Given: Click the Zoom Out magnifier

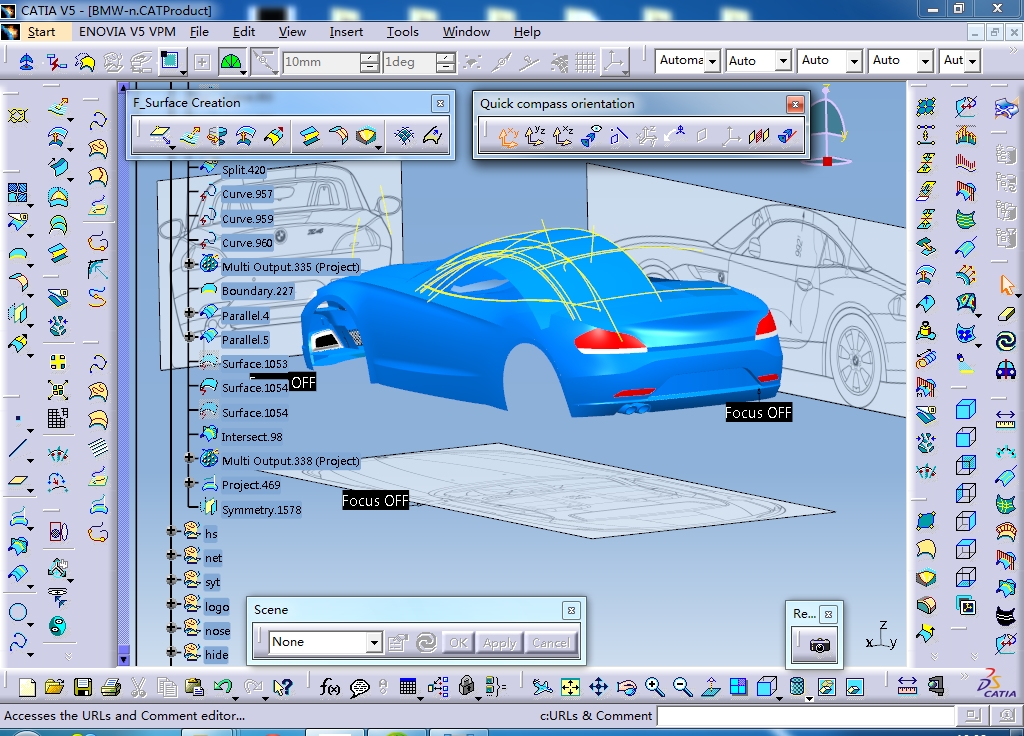Looking at the screenshot, I should pyautogui.click(x=682, y=687).
